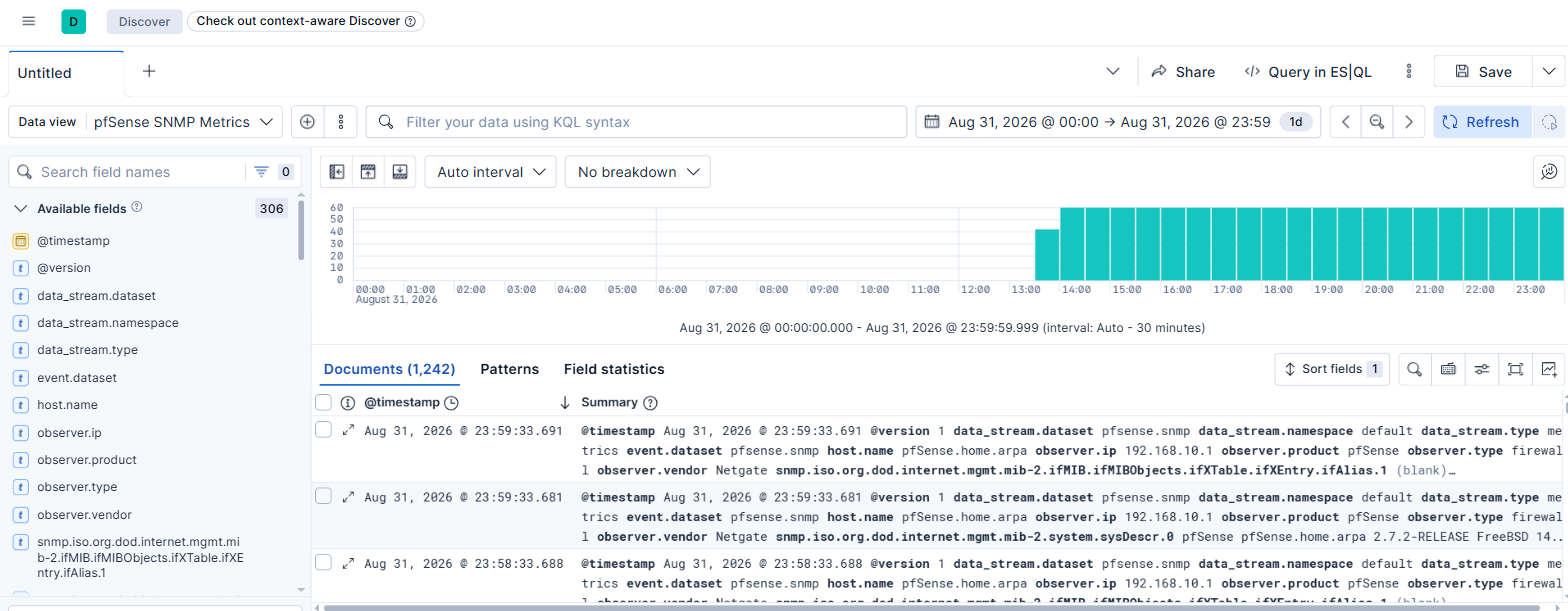Add a new Discover tab
Viewport: 1568px width, 611px height.
click(x=149, y=71)
